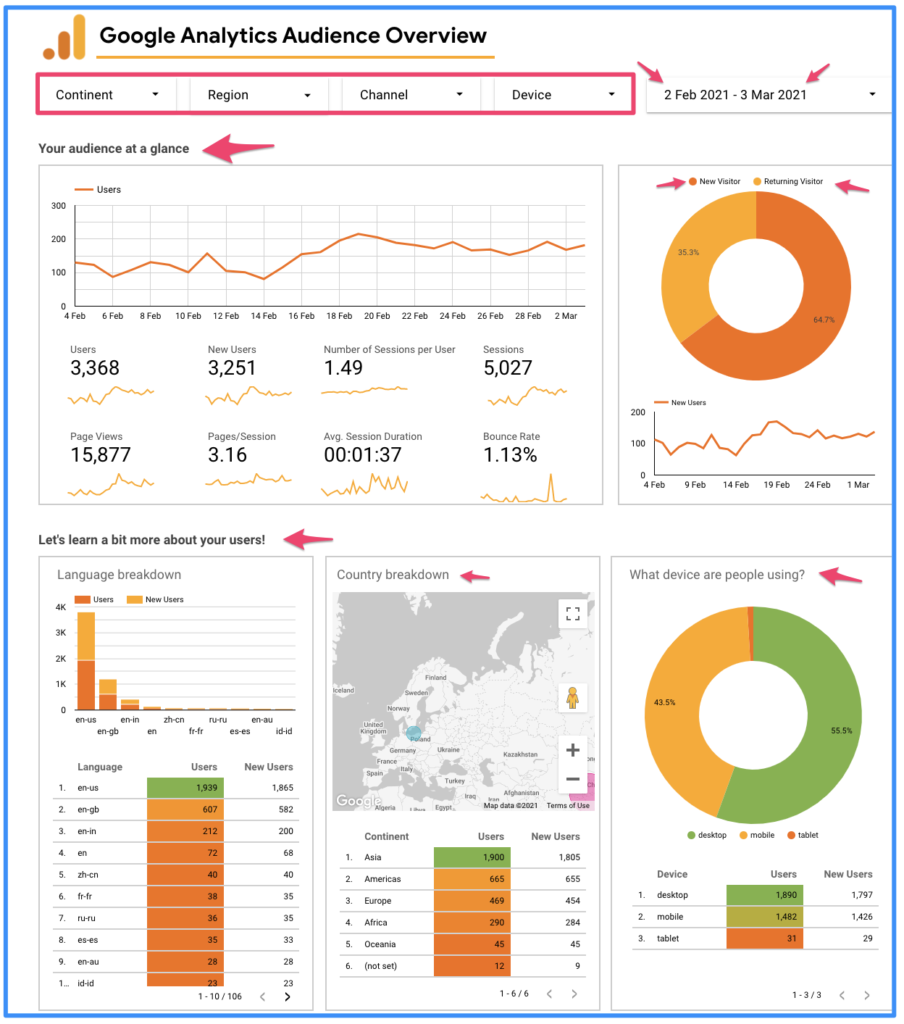The height and width of the screenshot is (1024, 904).
Task: Open Terms of Use map link
Action: pyautogui.click(x=568, y=805)
